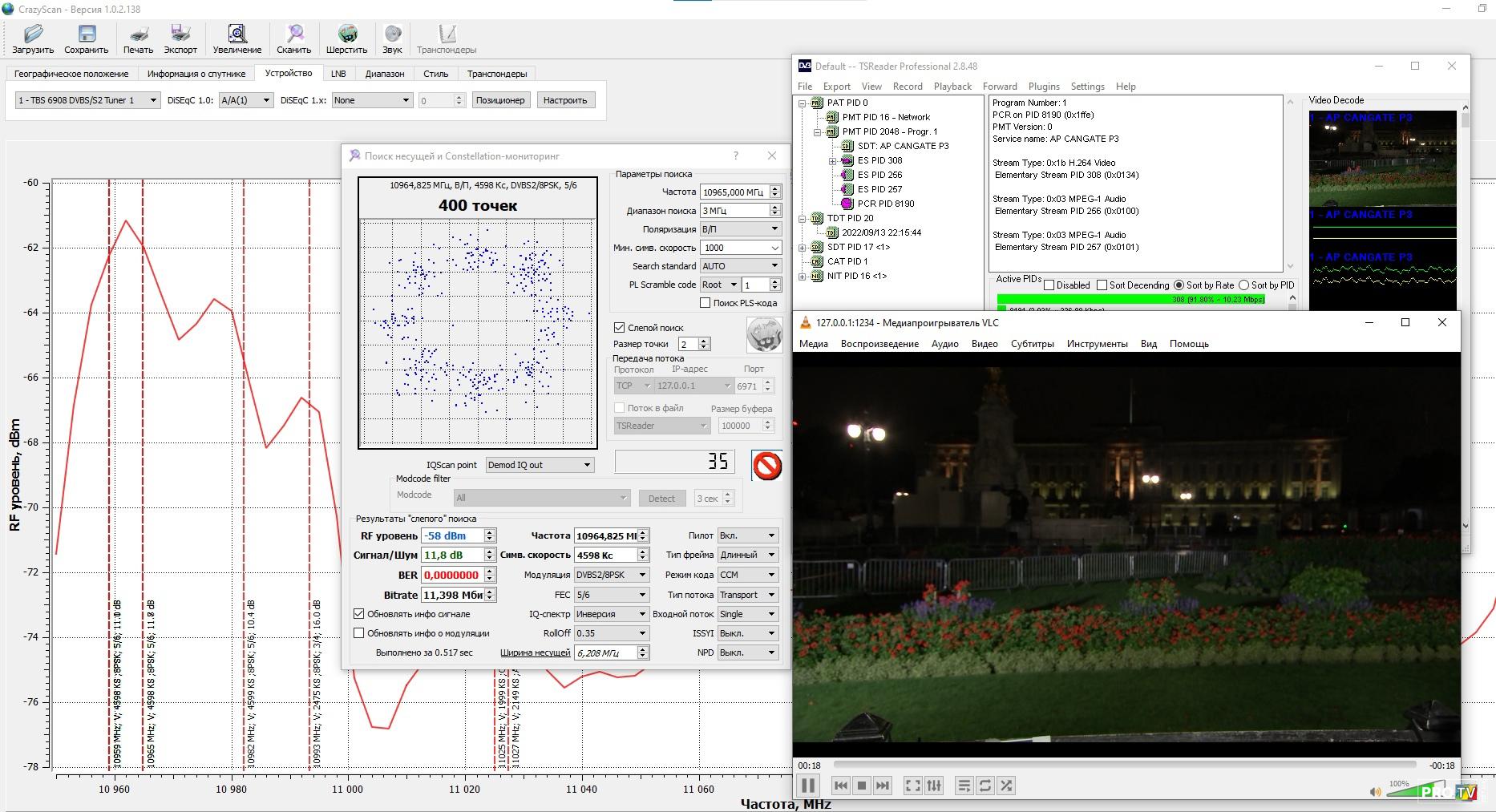The width and height of the screenshot is (1496, 812).
Task: Click the Печать printer icon
Action: pyautogui.click(x=138, y=38)
